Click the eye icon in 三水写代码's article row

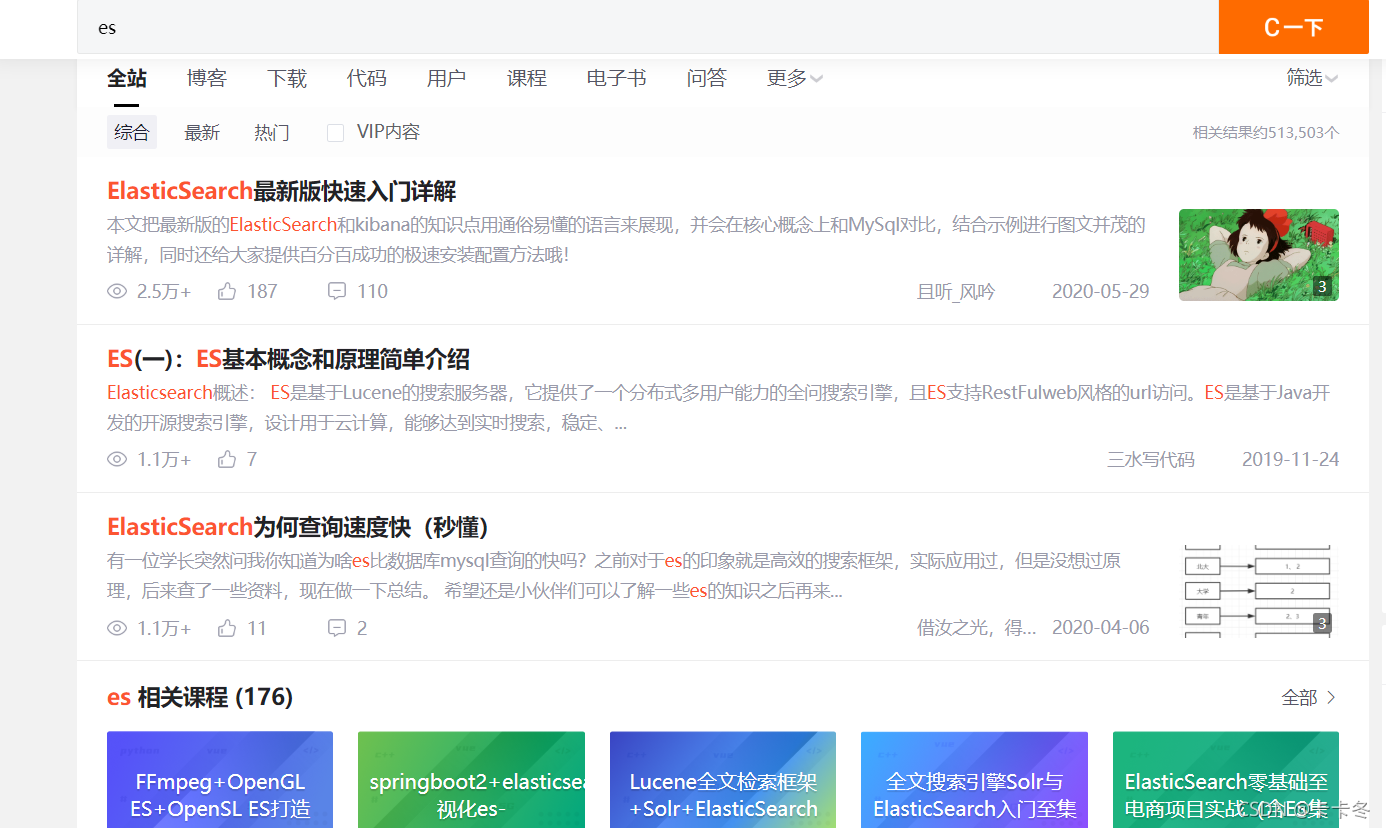[117, 459]
